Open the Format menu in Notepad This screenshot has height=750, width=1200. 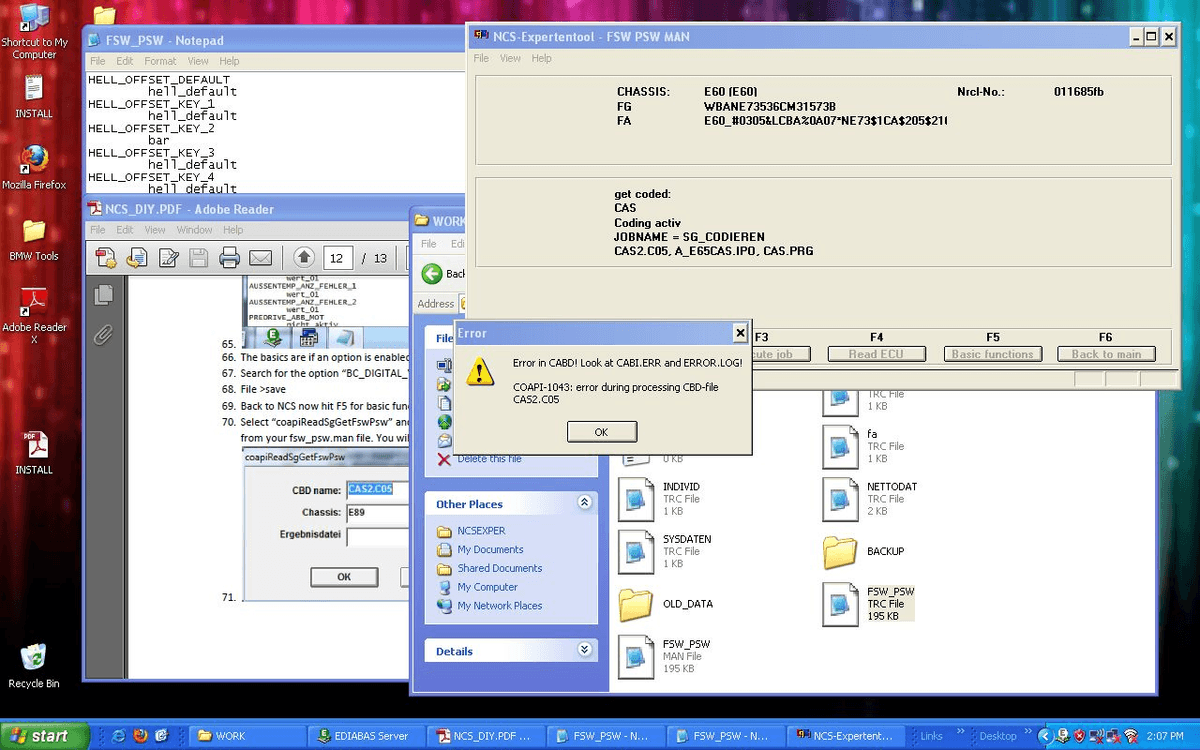pyautogui.click(x=160, y=61)
